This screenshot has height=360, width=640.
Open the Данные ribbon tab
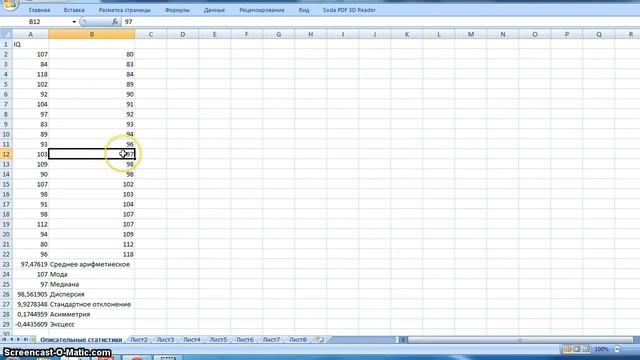(214, 10)
